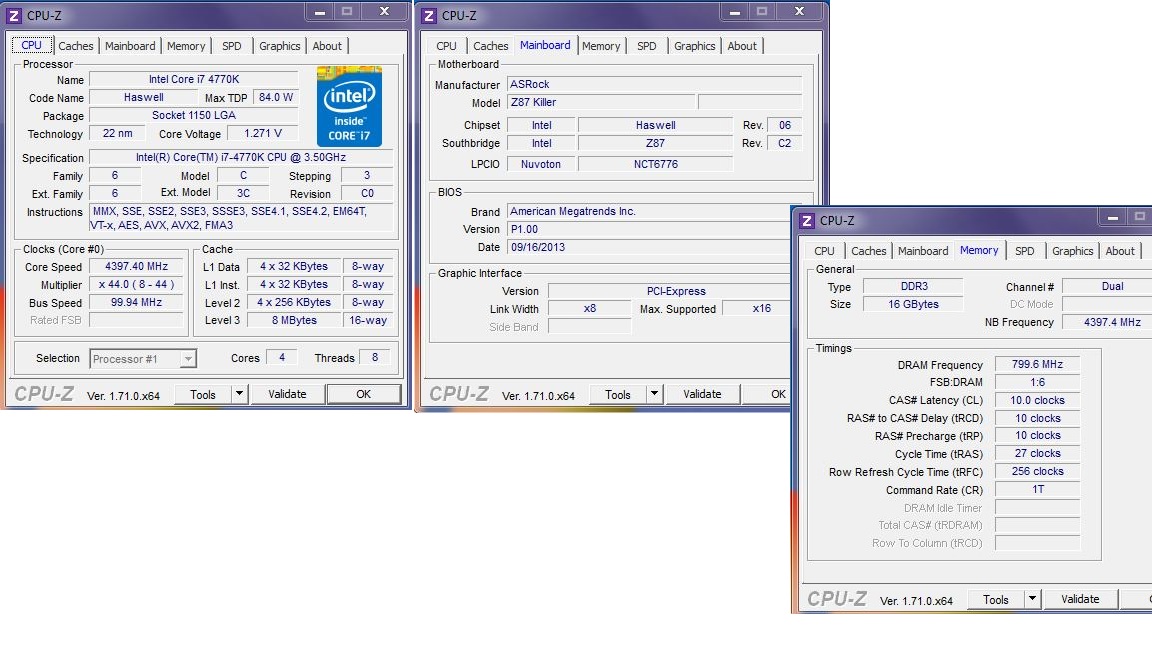The height and width of the screenshot is (648, 1152).
Task: Click the manufacturer value ASRock
Action: (x=654, y=84)
